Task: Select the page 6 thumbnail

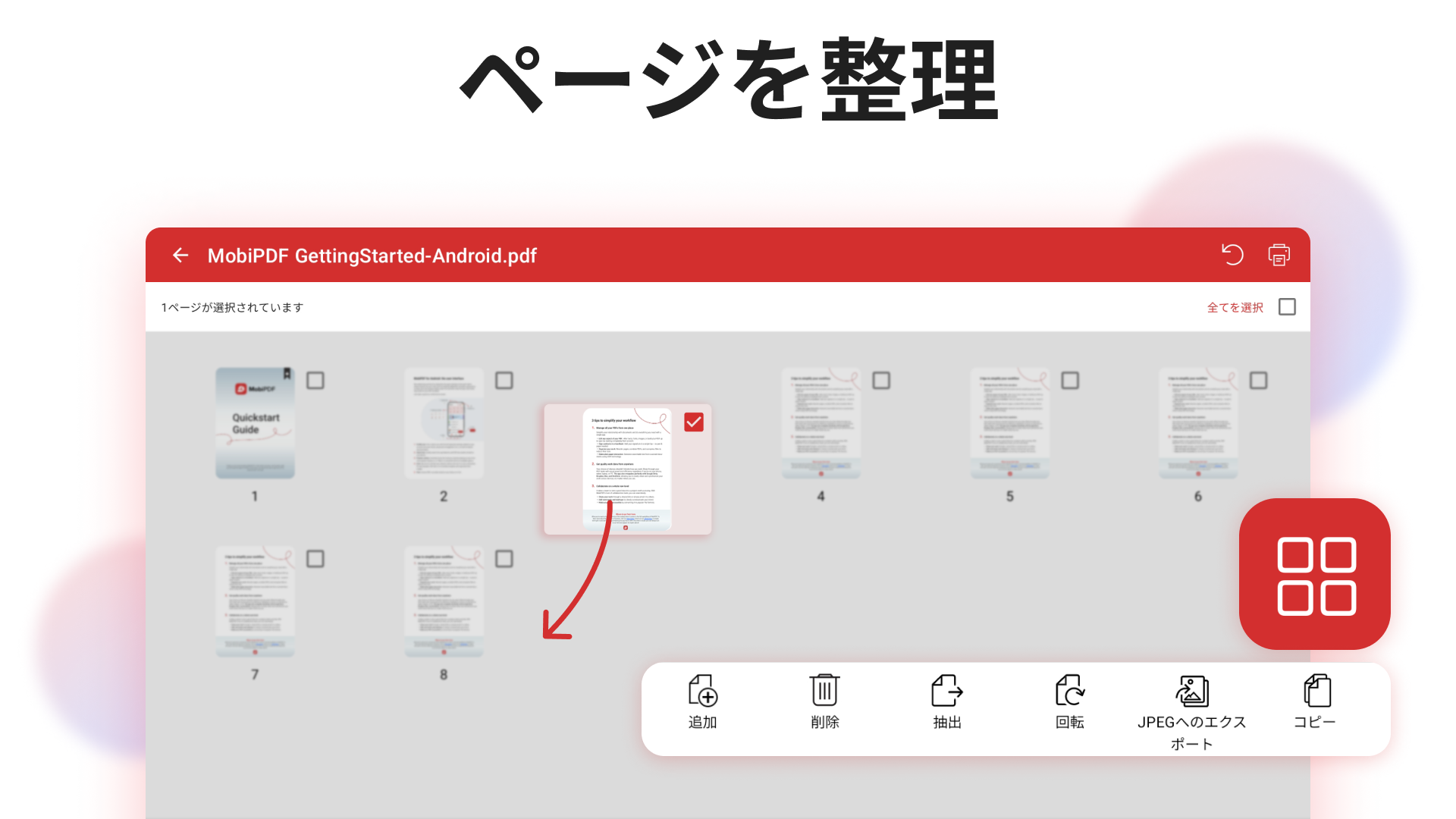Action: [1198, 423]
